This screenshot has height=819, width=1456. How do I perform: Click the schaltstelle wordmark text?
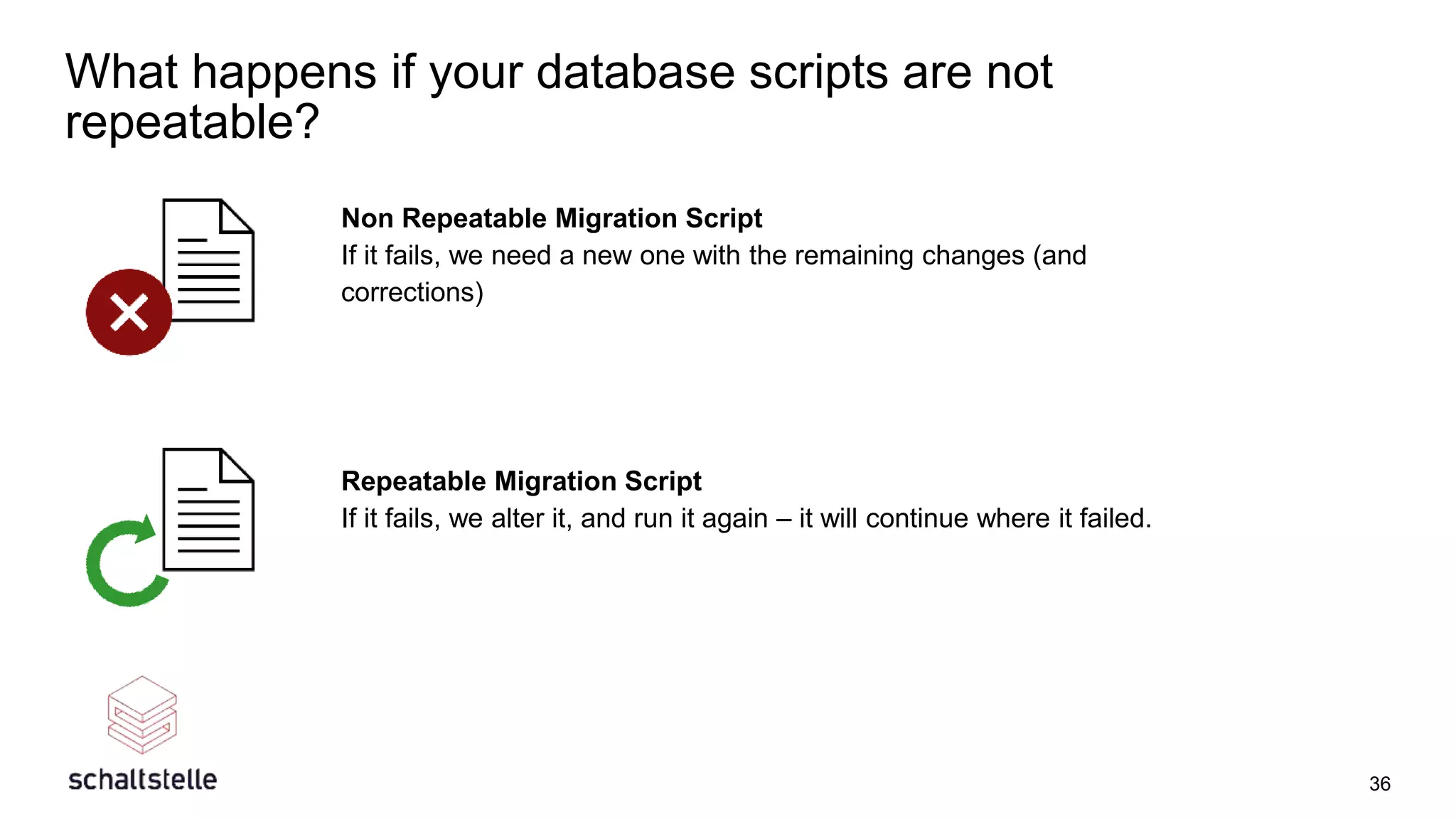coord(142,779)
